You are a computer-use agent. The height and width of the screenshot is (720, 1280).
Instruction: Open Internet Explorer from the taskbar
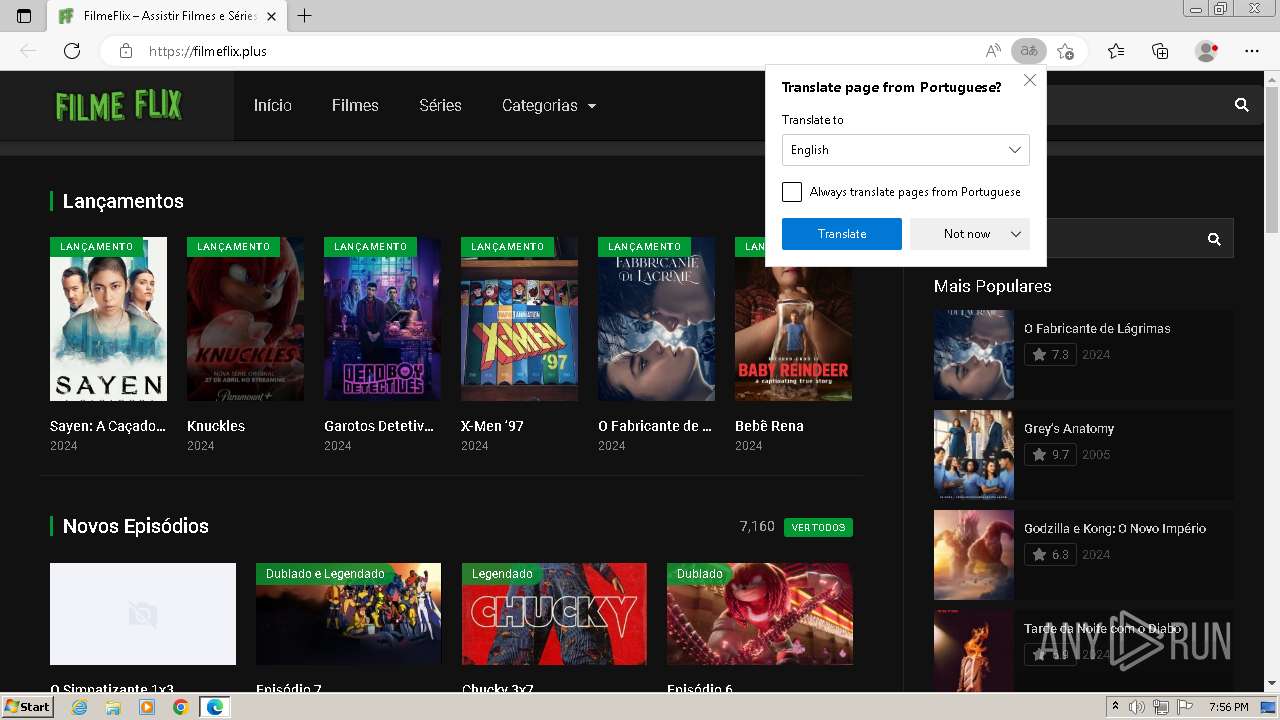[80, 707]
